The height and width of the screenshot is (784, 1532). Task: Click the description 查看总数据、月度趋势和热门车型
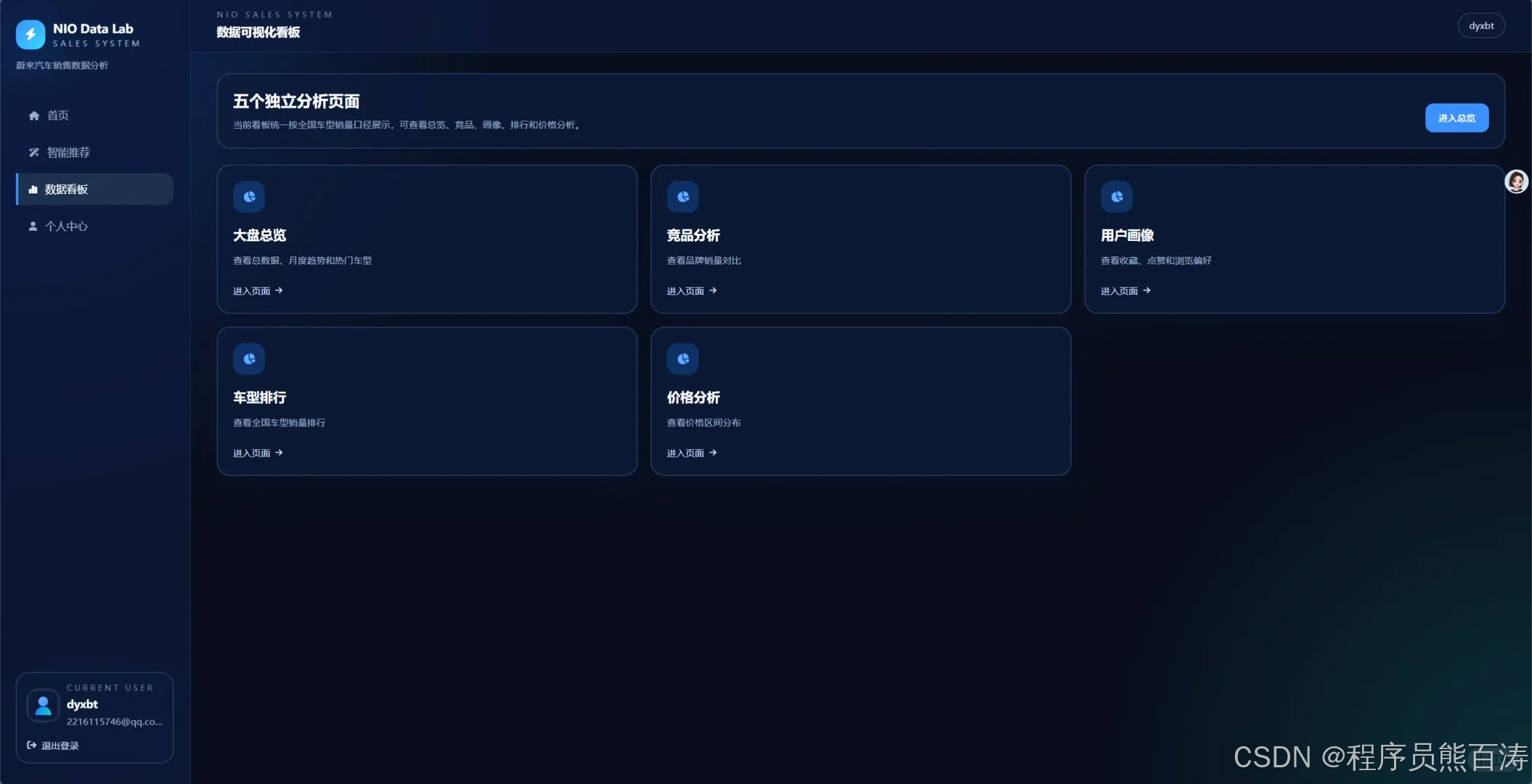point(302,261)
